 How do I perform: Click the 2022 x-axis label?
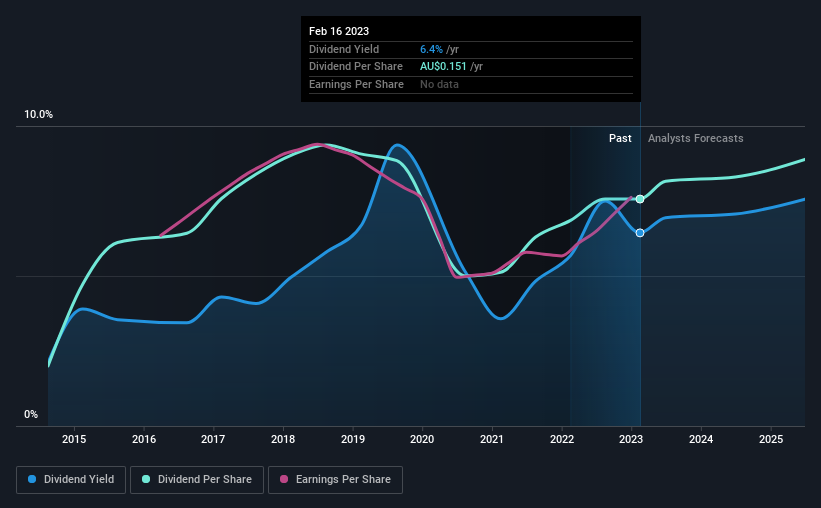click(562, 439)
